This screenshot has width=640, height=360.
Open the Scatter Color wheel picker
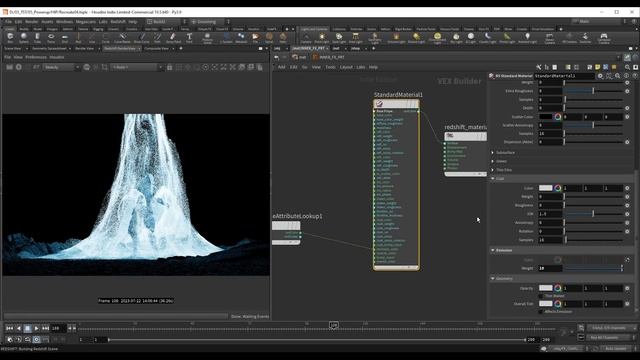tap(558, 117)
